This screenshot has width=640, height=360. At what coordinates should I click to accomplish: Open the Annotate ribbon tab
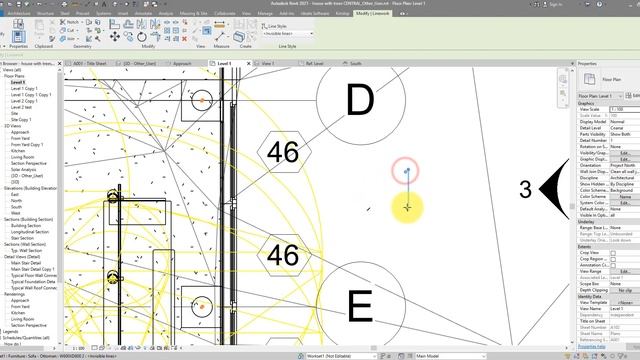tap(143, 13)
